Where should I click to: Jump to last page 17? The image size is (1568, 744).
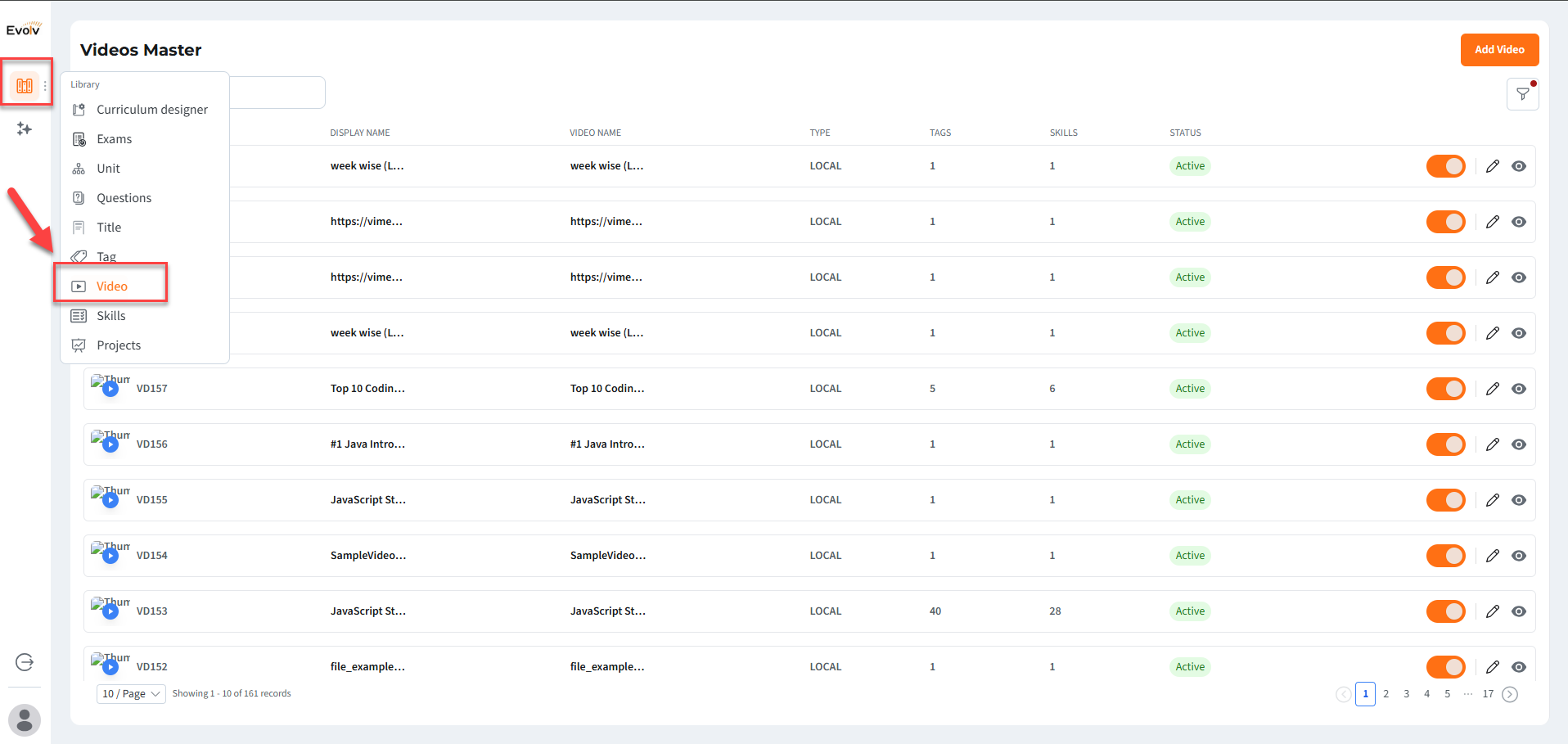pyautogui.click(x=1488, y=694)
